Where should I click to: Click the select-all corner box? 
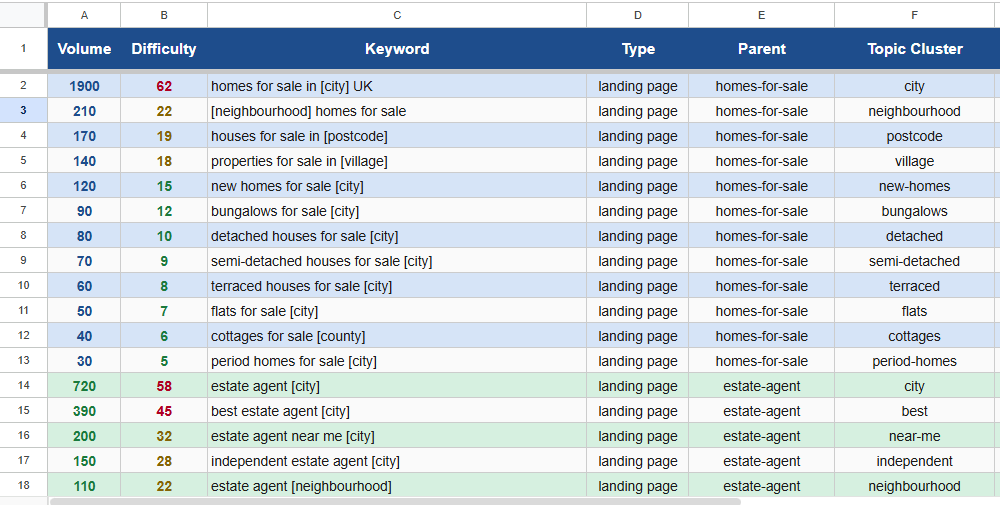(23, 15)
